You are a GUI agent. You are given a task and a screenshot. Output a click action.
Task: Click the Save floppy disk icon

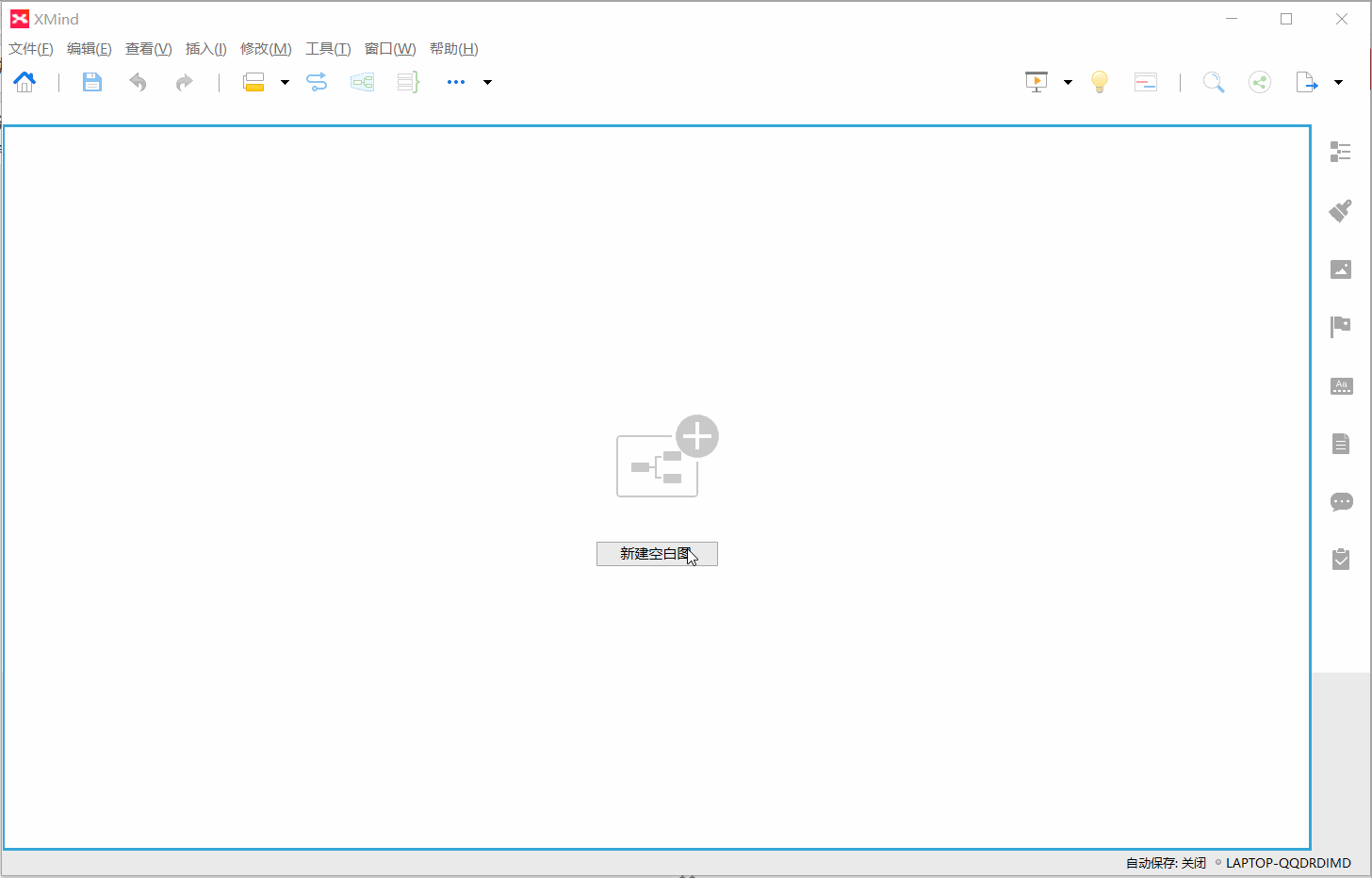coord(91,82)
